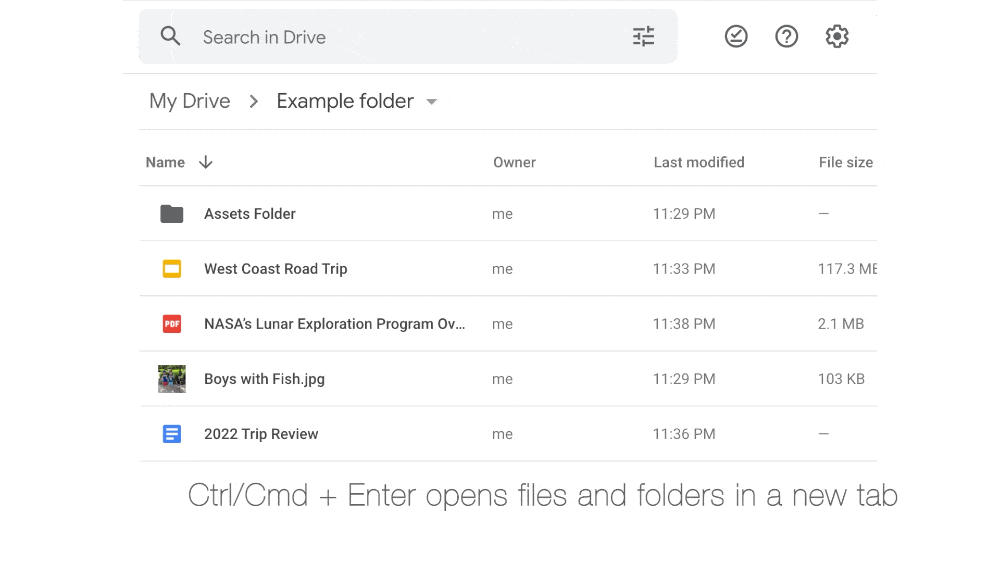
Task: Click the search magnifier icon
Action: (171, 37)
